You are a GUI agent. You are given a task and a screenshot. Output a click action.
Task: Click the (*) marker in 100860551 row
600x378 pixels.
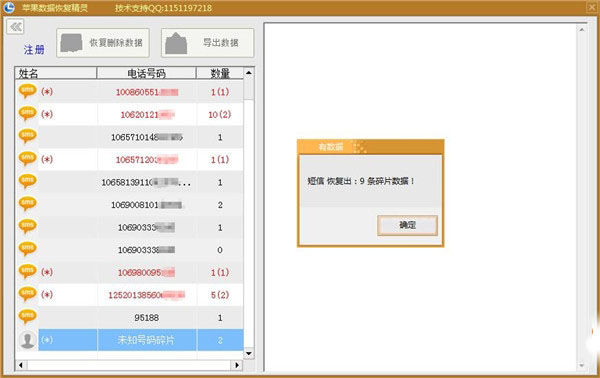tap(47, 92)
